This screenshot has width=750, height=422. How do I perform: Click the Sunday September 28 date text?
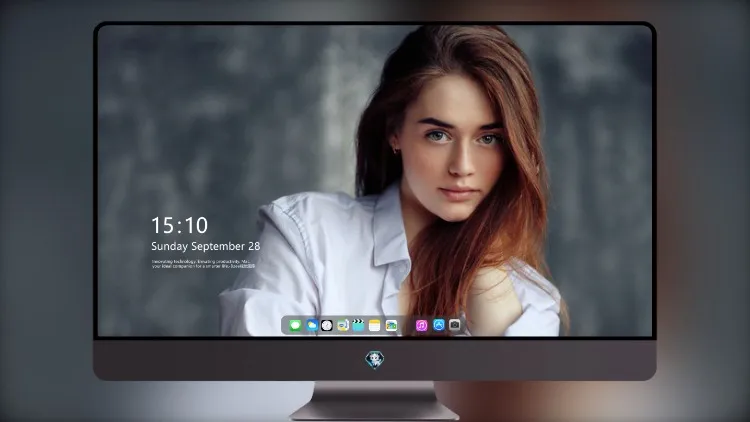[206, 246]
